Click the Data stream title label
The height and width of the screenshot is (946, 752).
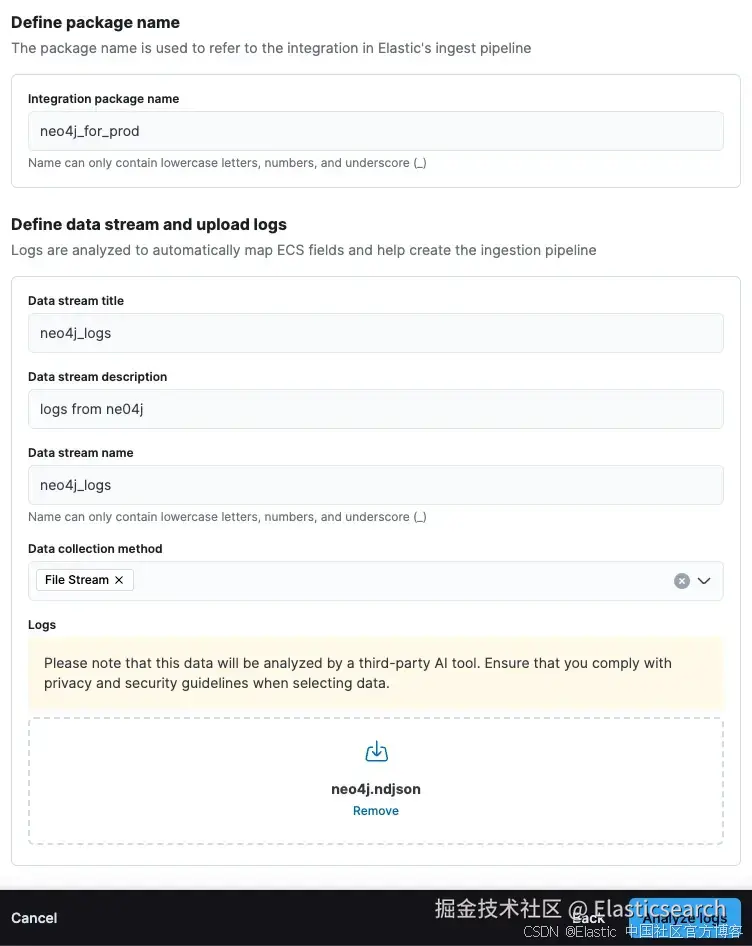click(x=76, y=301)
